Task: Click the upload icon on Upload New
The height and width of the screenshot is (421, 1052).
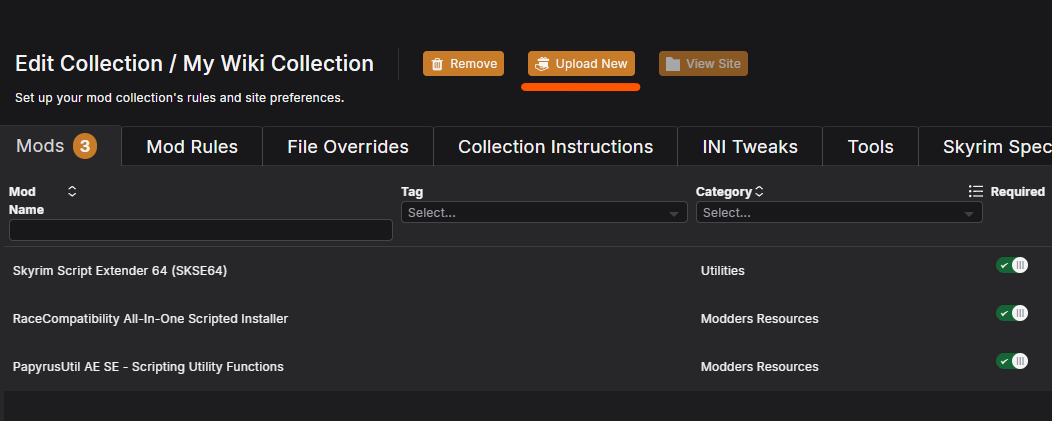Action: [541, 64]
